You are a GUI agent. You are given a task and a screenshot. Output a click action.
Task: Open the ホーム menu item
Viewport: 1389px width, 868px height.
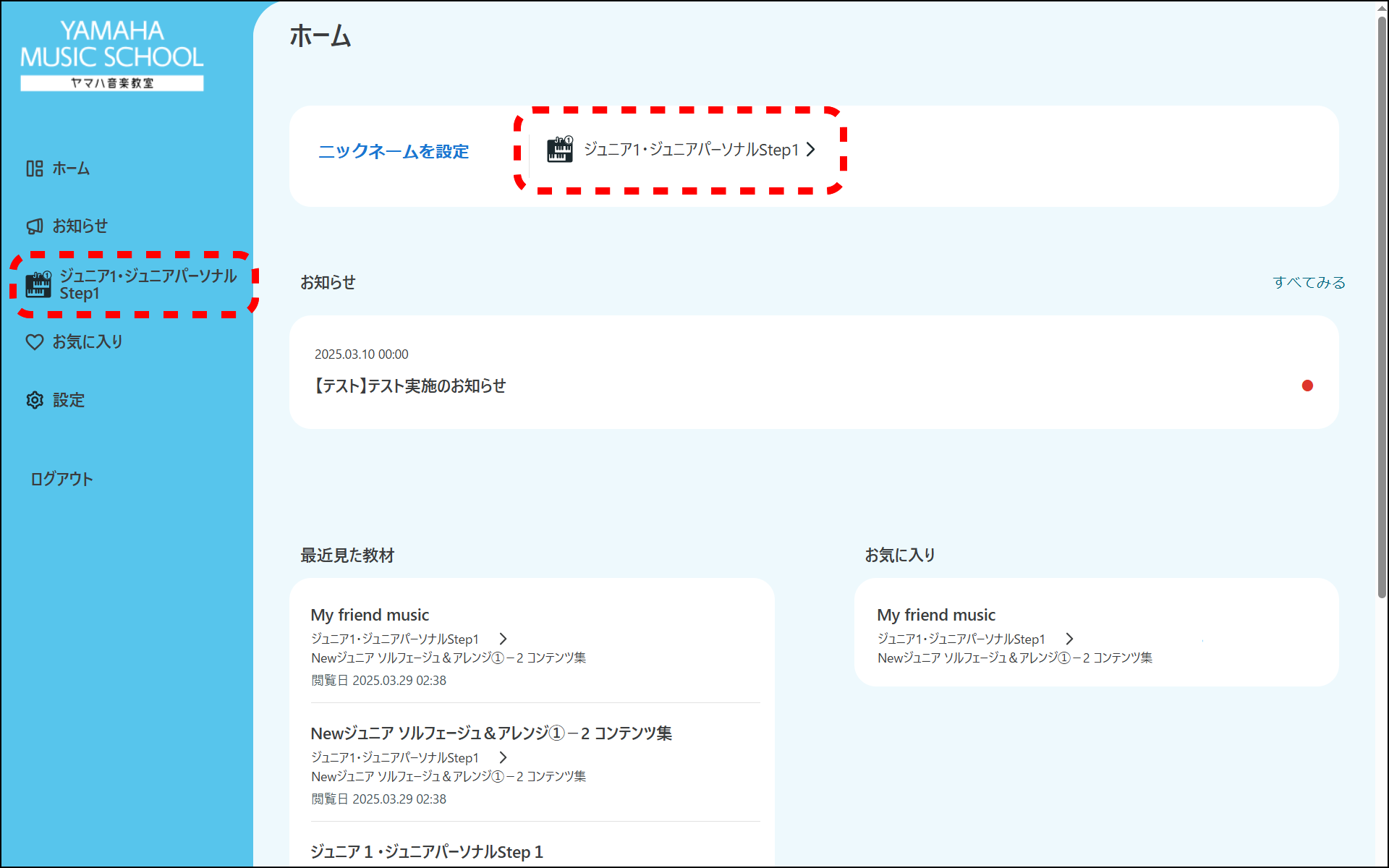point(71,169)
